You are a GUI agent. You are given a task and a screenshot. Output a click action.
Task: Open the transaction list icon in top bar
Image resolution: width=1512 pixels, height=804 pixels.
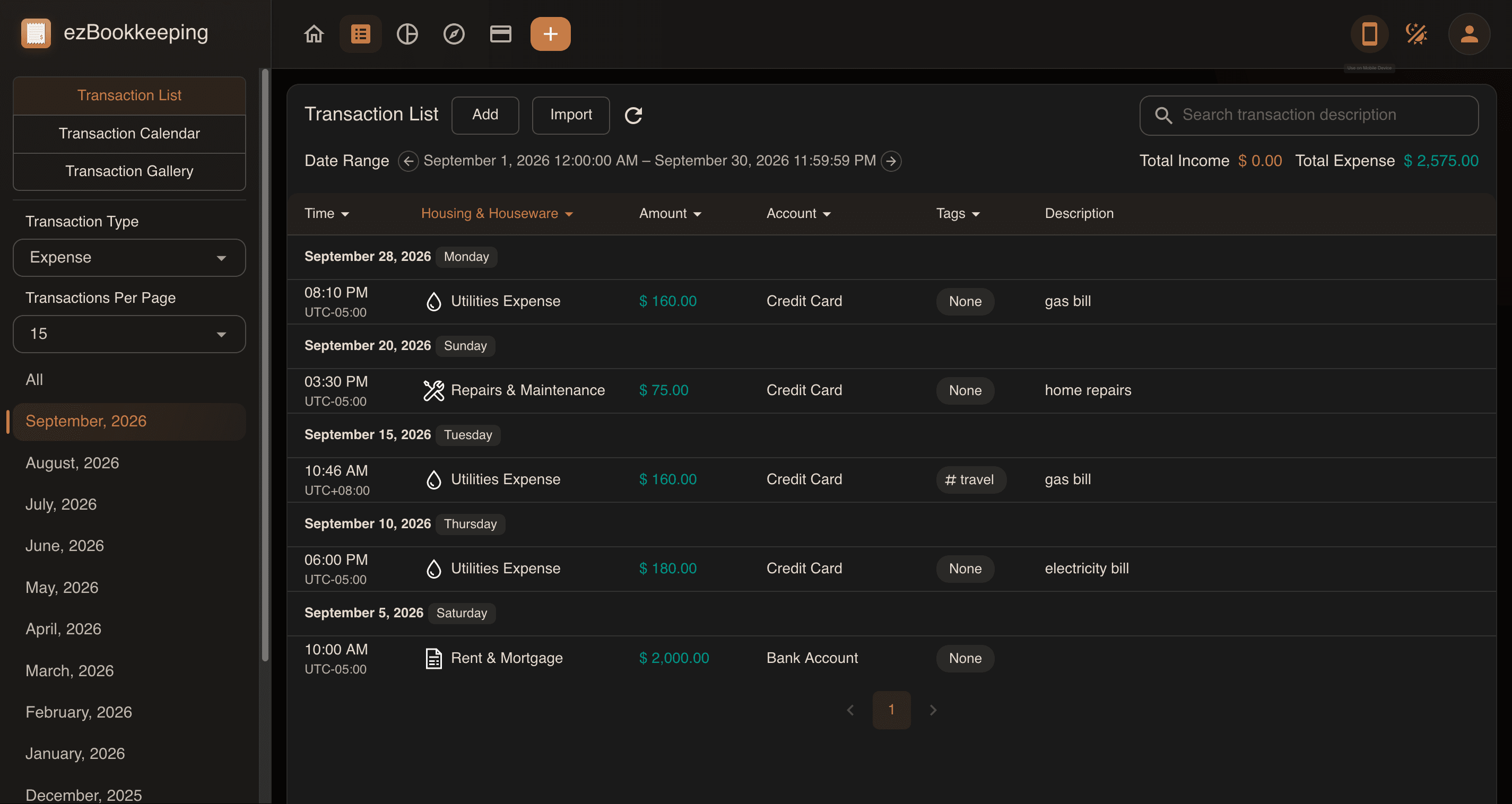pyautogui.click(x=360, y=34)
